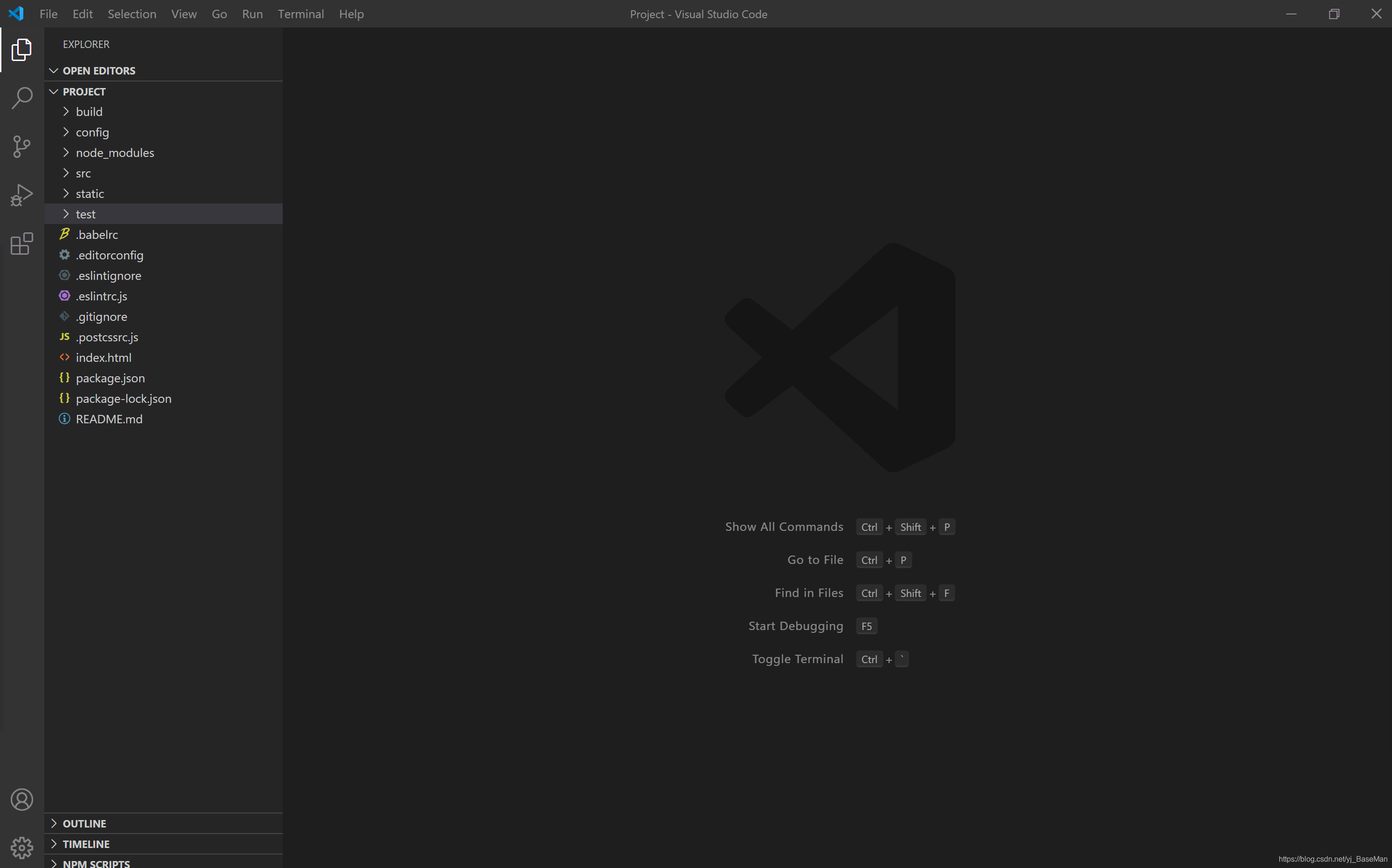Expand the TIMELINE section
Screen dimensions: 1392x868
[86, 844]
